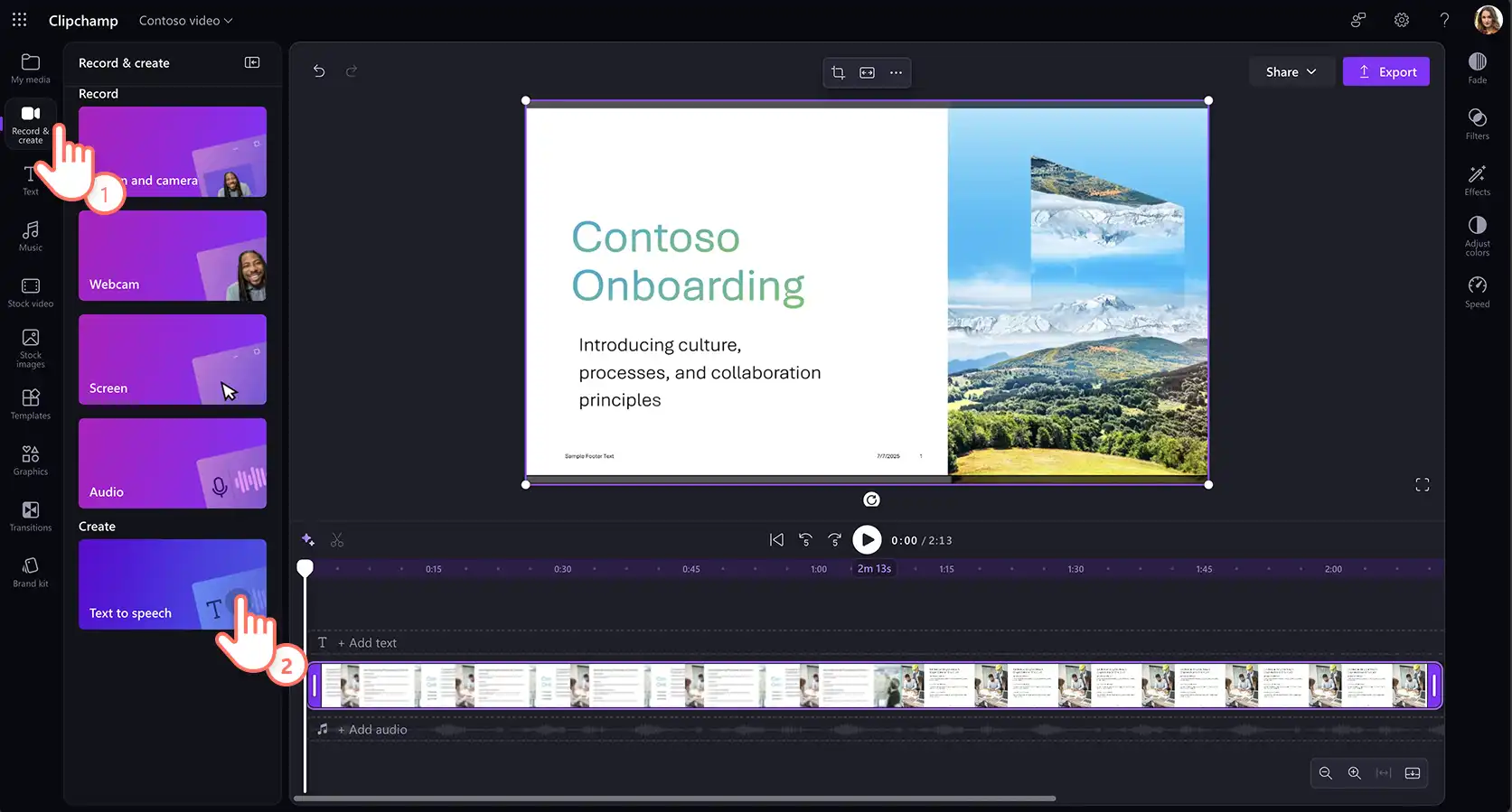Click the redo arrow
The image size is (1512, 812).
(352, 70)
